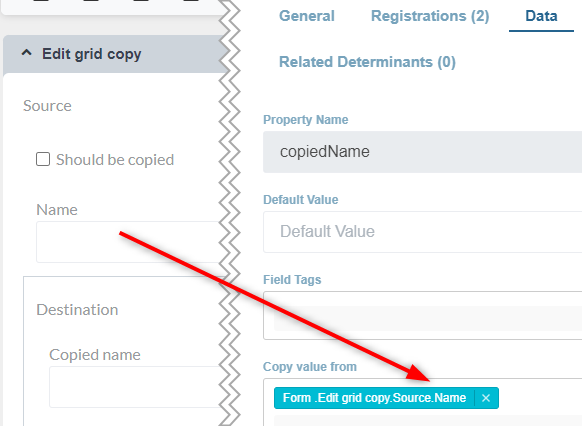Collapse the Edit grid copy panel chevron
The image size is (582, 426).
tap(26, 53)
